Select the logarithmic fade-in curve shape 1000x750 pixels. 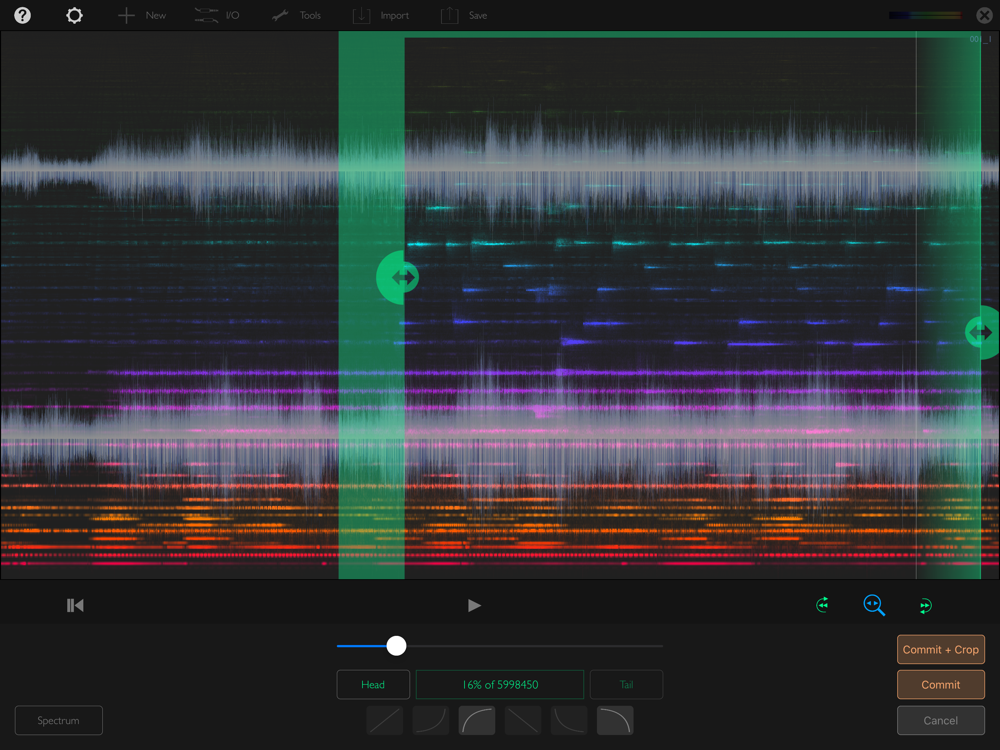477,720
